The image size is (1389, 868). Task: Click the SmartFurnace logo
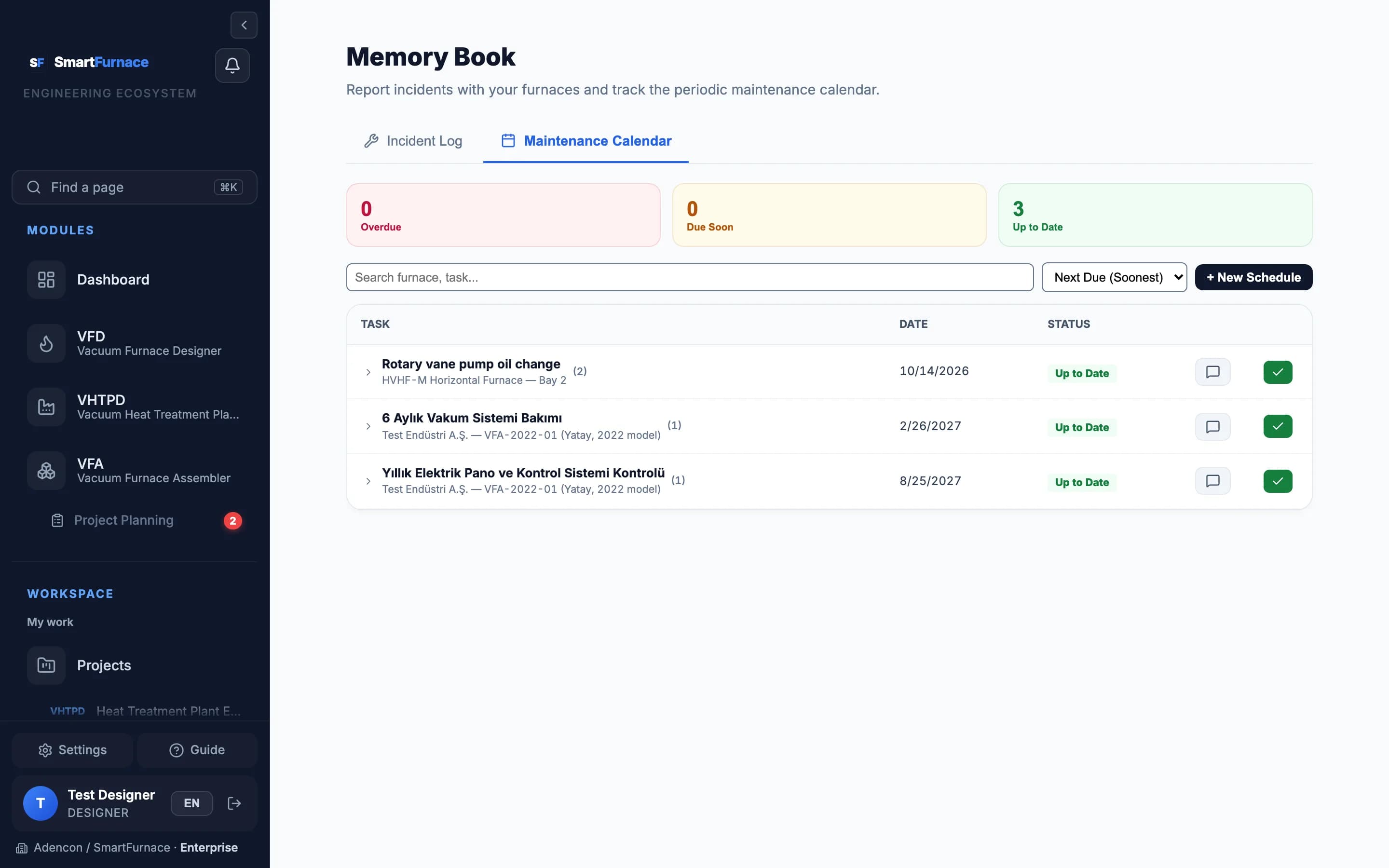coord(89,62)
